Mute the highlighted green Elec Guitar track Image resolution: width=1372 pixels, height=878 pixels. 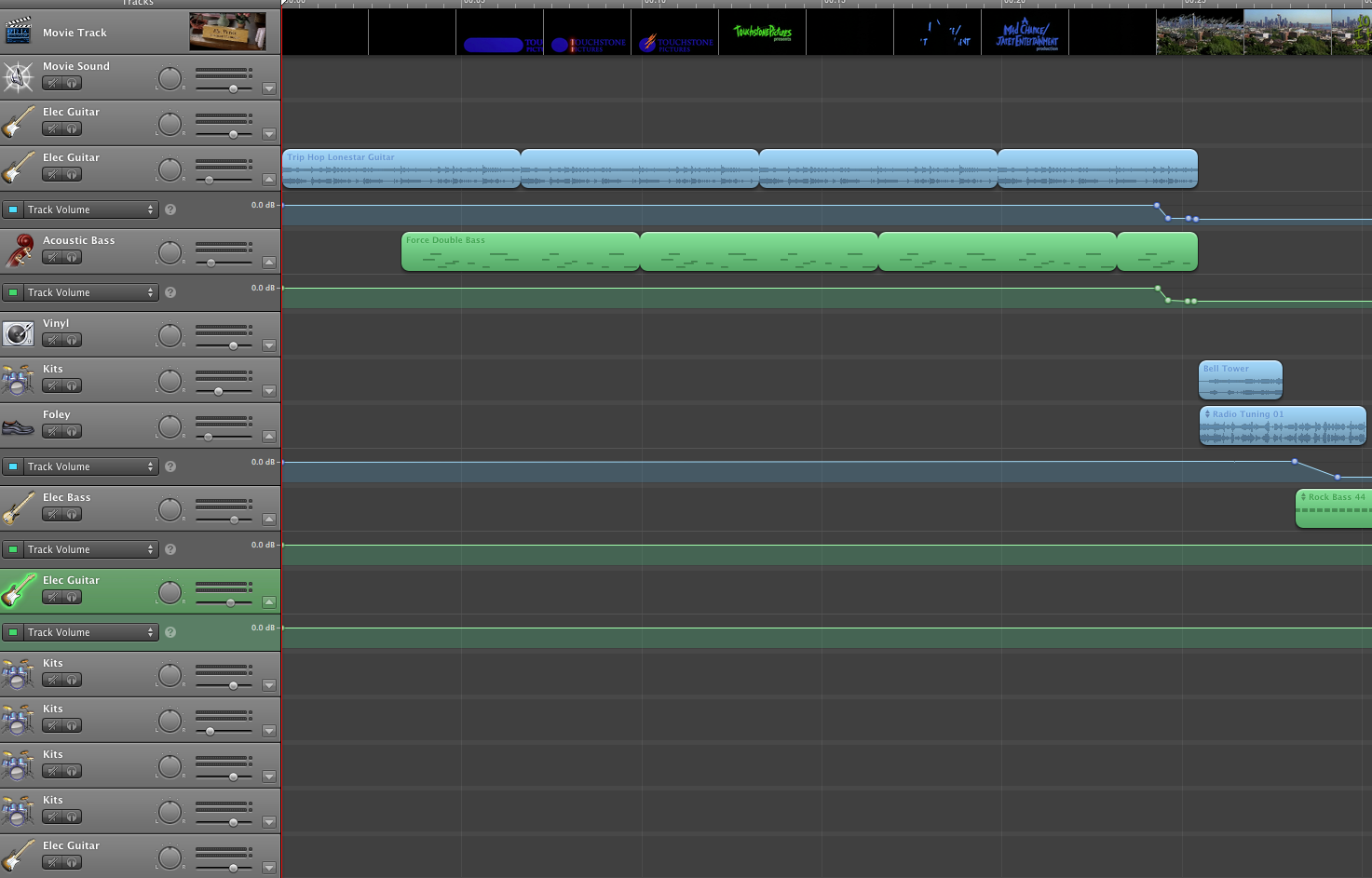point(52,597)
